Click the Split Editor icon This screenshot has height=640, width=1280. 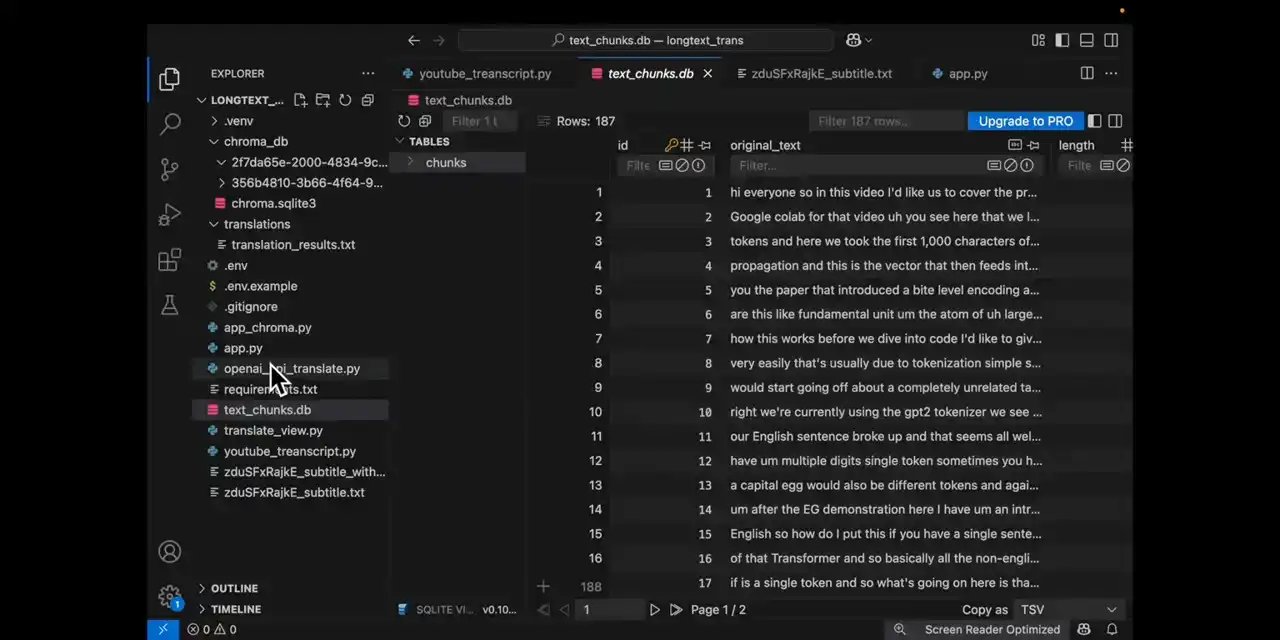pos(1087,73)
